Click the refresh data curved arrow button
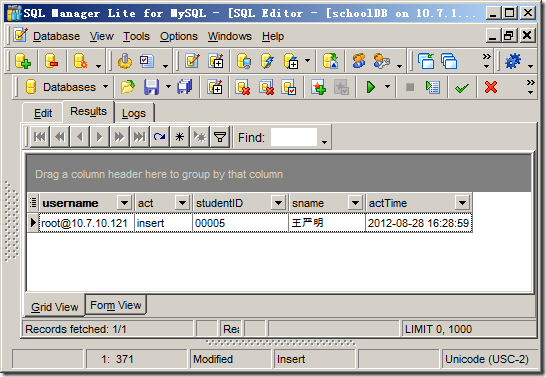The width and height of the screenshot is (546, 377). tap(159, 137)
